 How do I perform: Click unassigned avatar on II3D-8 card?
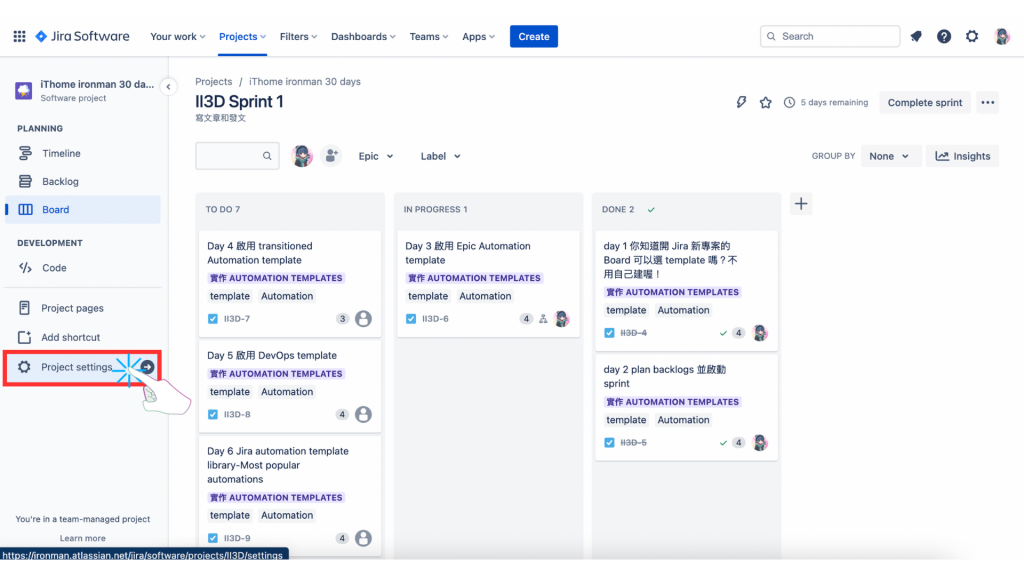click(x=363, y=414)
